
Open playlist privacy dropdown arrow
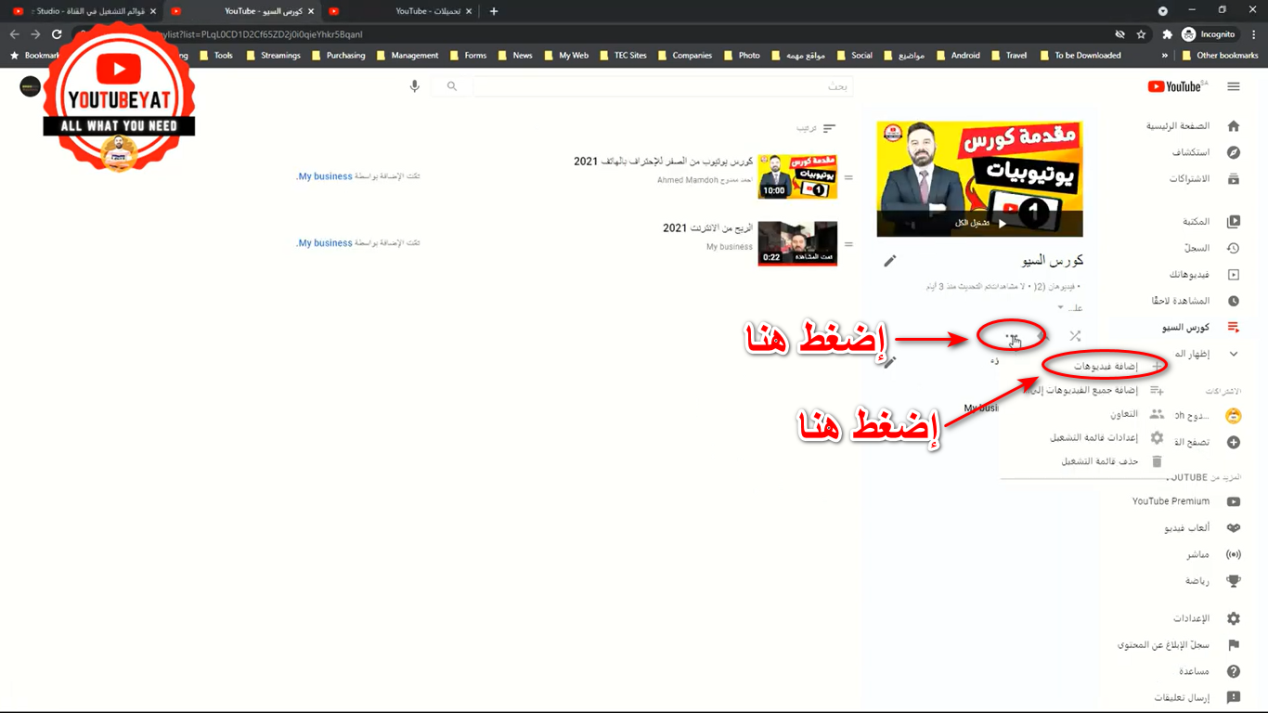pyautogui.click(x=1061, y=308)
